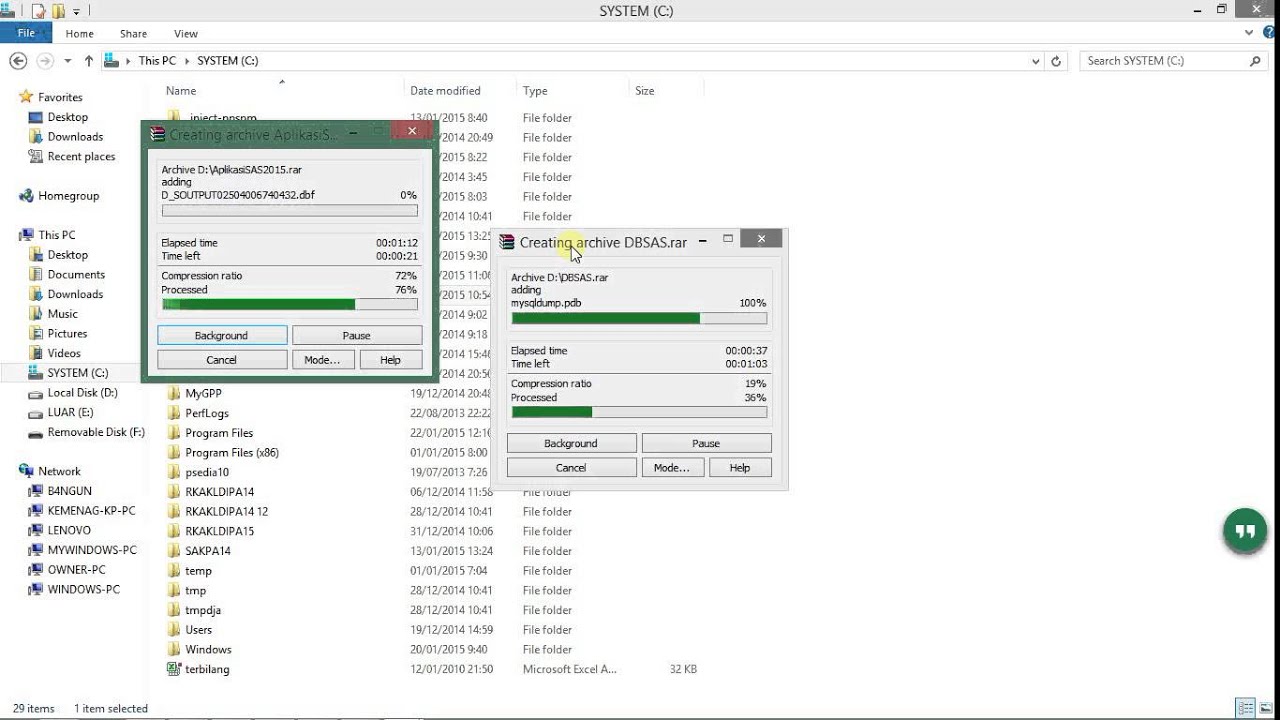Open the File menu tab
This screenshot has width=1280, height=720.
(26, 33)
